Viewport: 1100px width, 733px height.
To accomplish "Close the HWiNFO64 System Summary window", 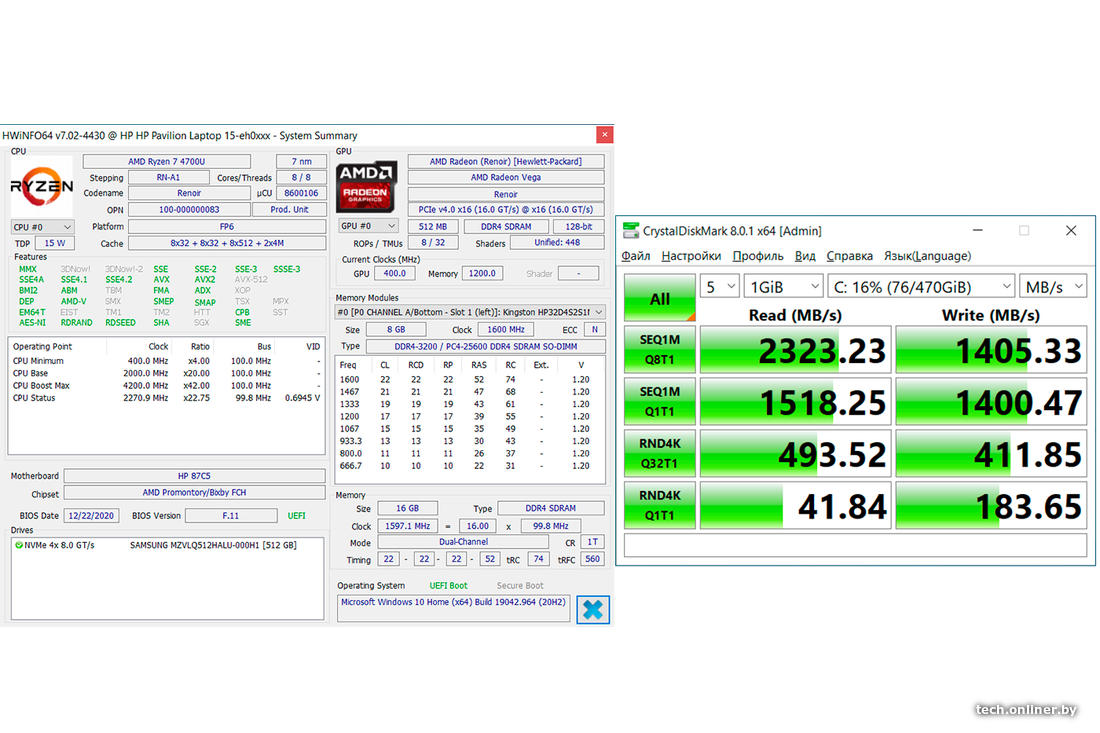I will click(604, 135).
